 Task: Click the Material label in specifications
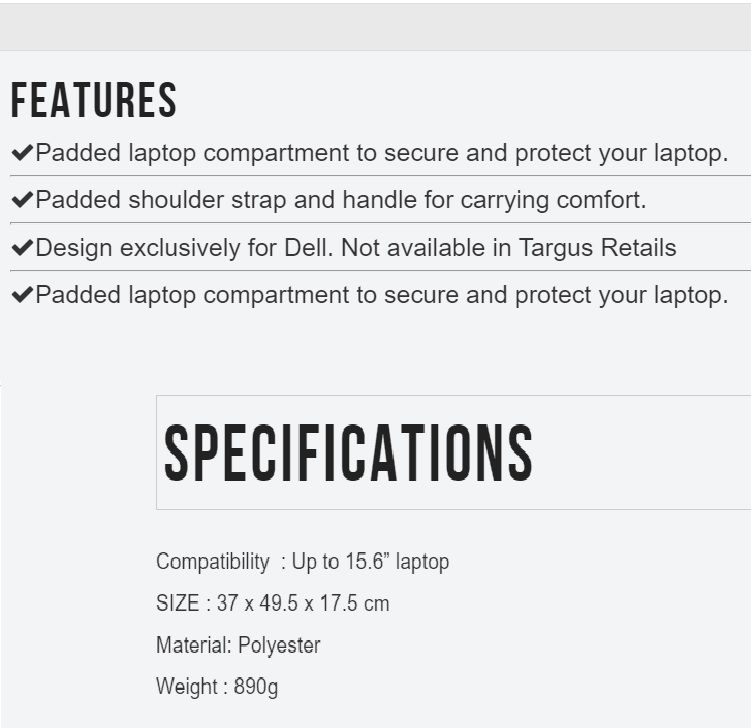tap(194, 645)
